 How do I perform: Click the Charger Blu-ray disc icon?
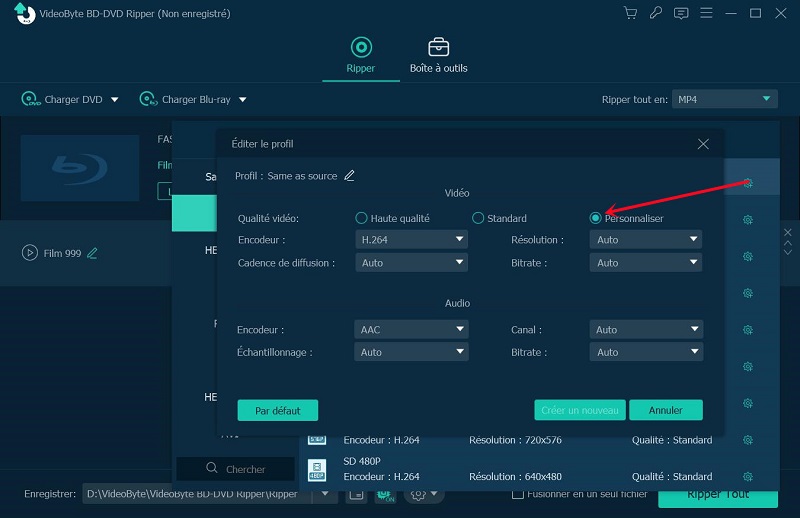[x=148, y=99]
